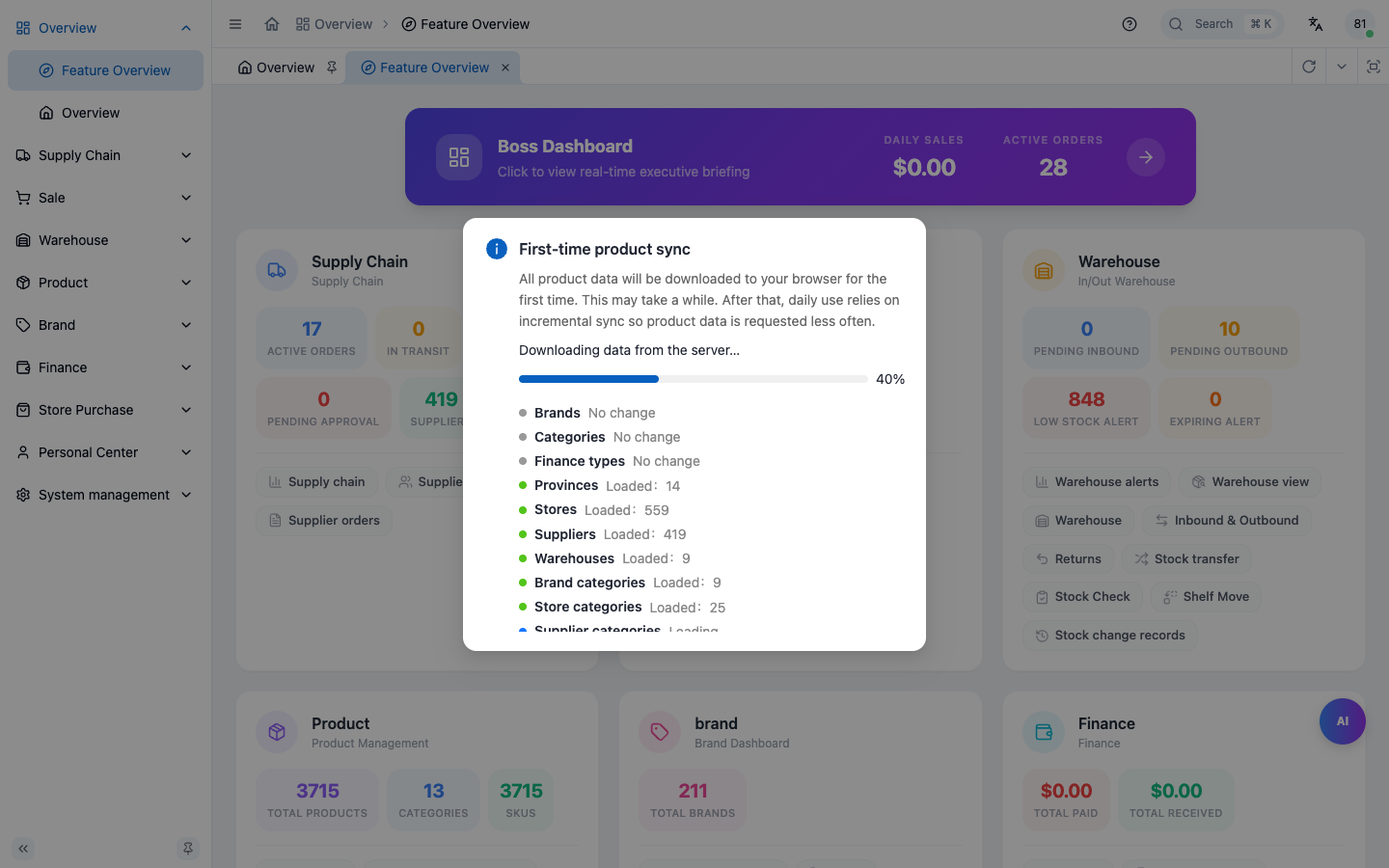Collapse the Overview sidebar group

tap(104, 28)
